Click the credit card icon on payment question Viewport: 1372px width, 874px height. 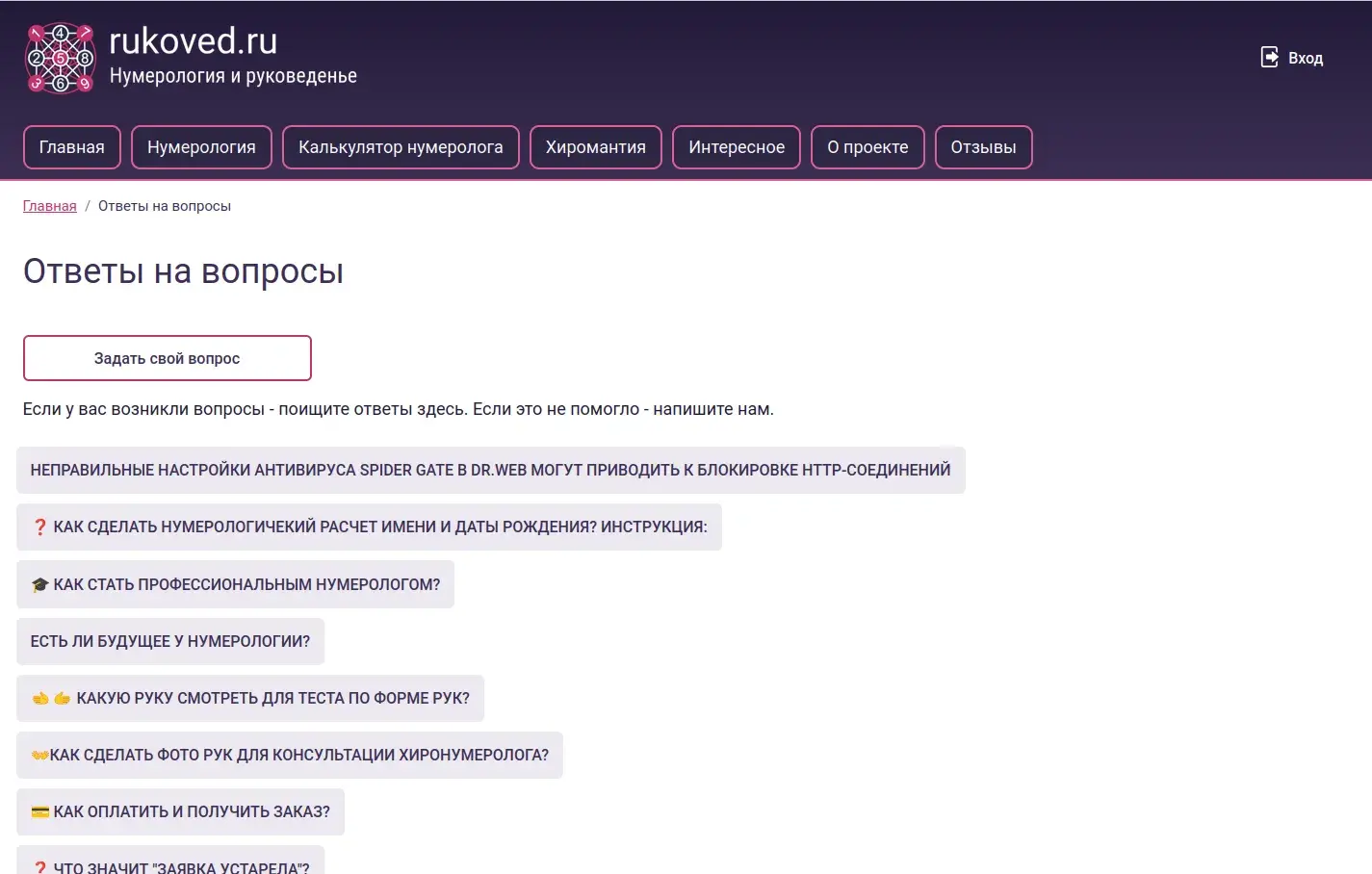click(40, 812)
